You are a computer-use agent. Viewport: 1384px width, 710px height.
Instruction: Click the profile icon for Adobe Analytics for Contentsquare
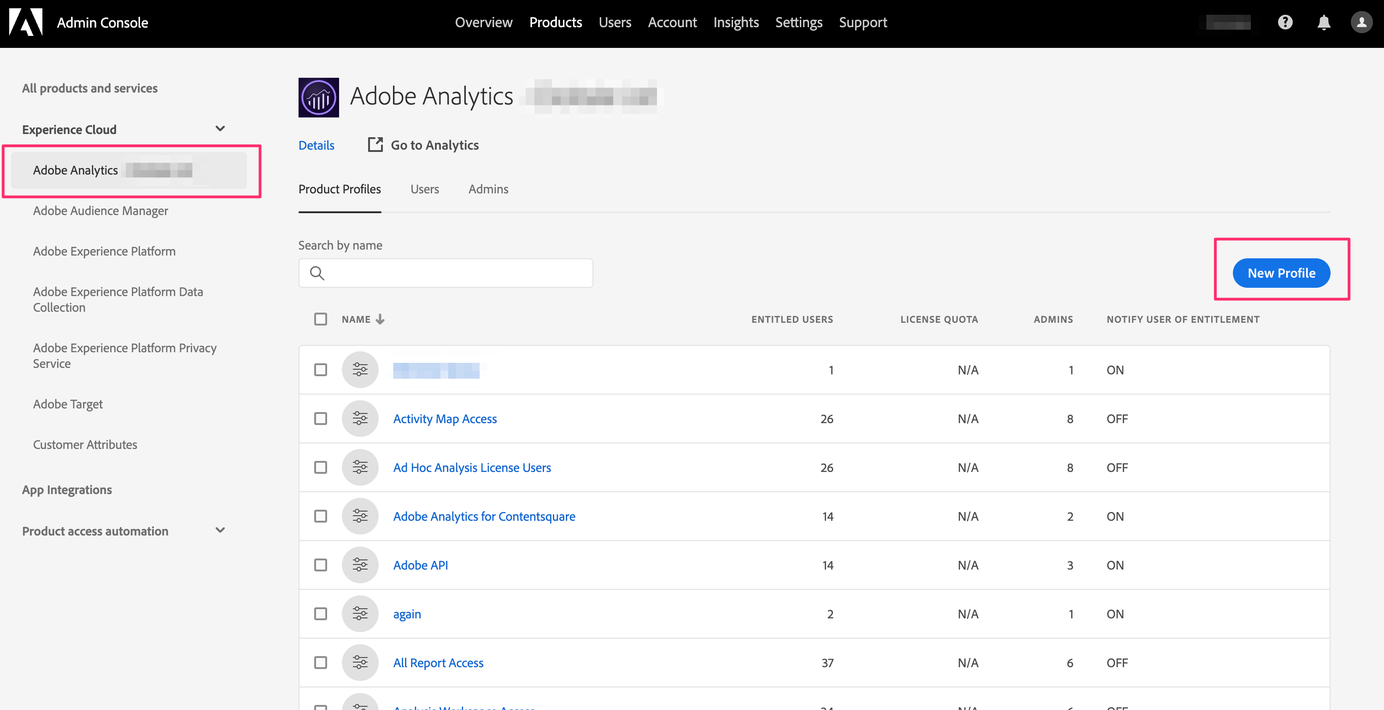[360, 516]
